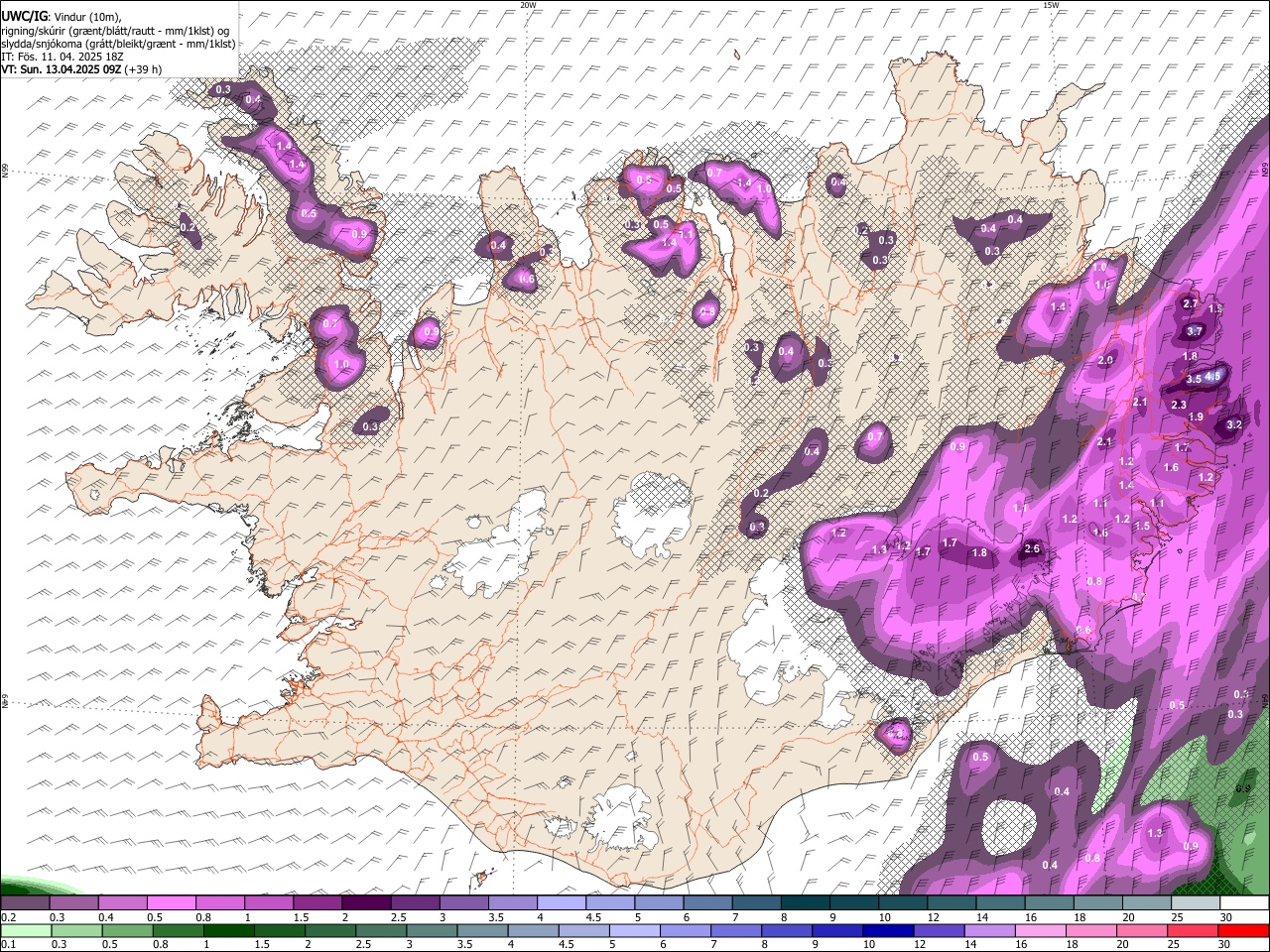The image size is (1270, 952).
Task: Select snow scale swatch between 0.2 and 0.3
Action: [26, 903]
